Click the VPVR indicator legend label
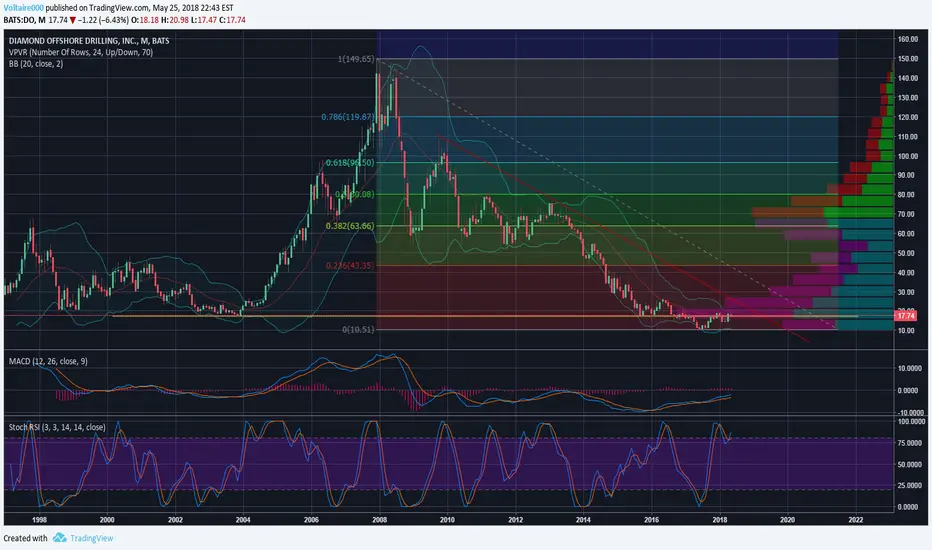This screenshot has height=550, width=932. (x=81, y=52)
